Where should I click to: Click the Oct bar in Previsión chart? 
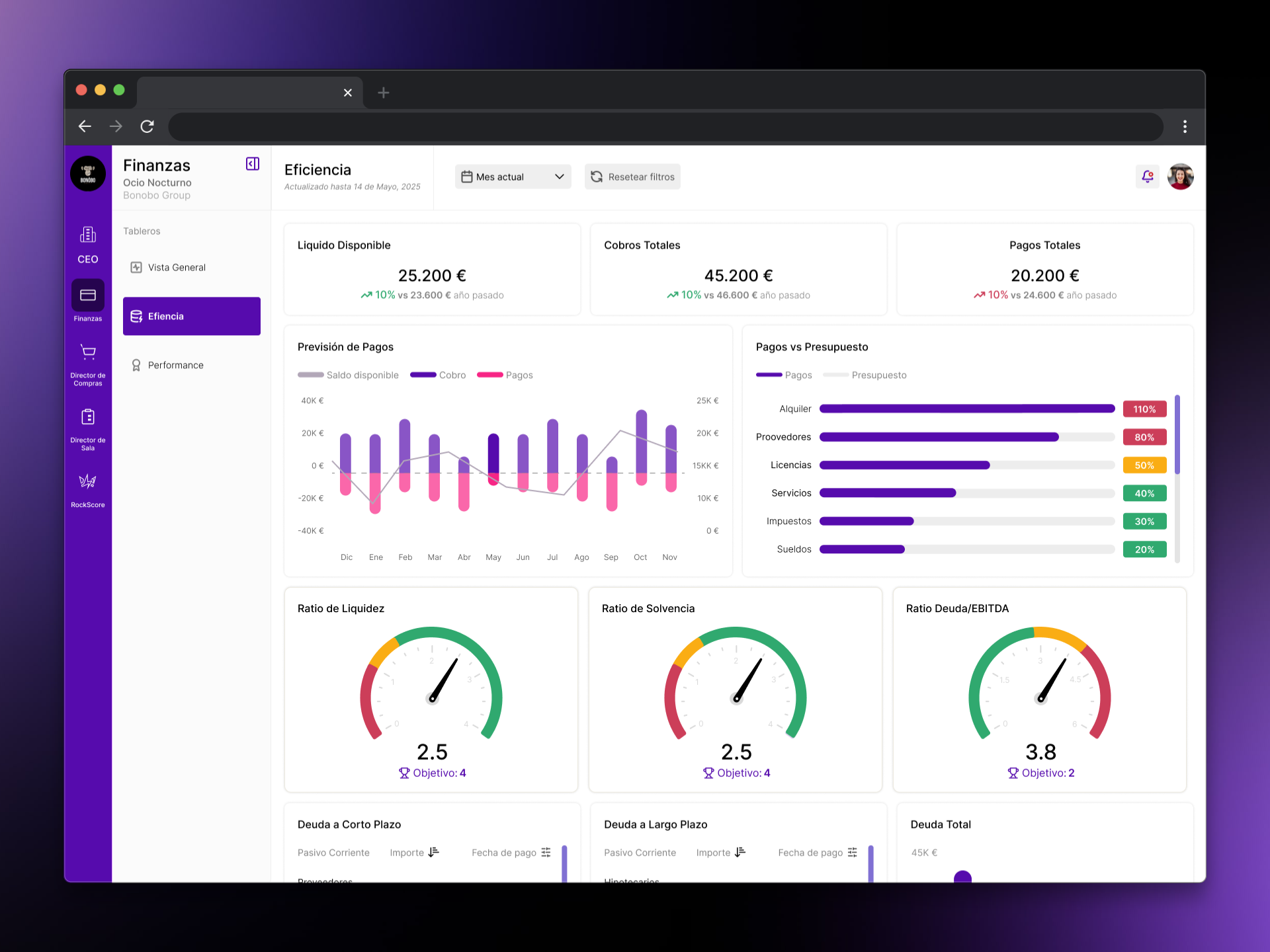[x=641, y=448]
